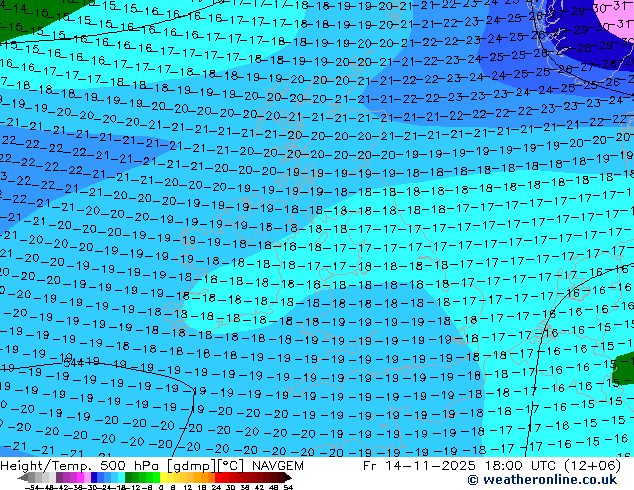This screenshot has height=490, width=634.
Task: Click the left grey arrow of color scale
Action: tap(23, 477)
